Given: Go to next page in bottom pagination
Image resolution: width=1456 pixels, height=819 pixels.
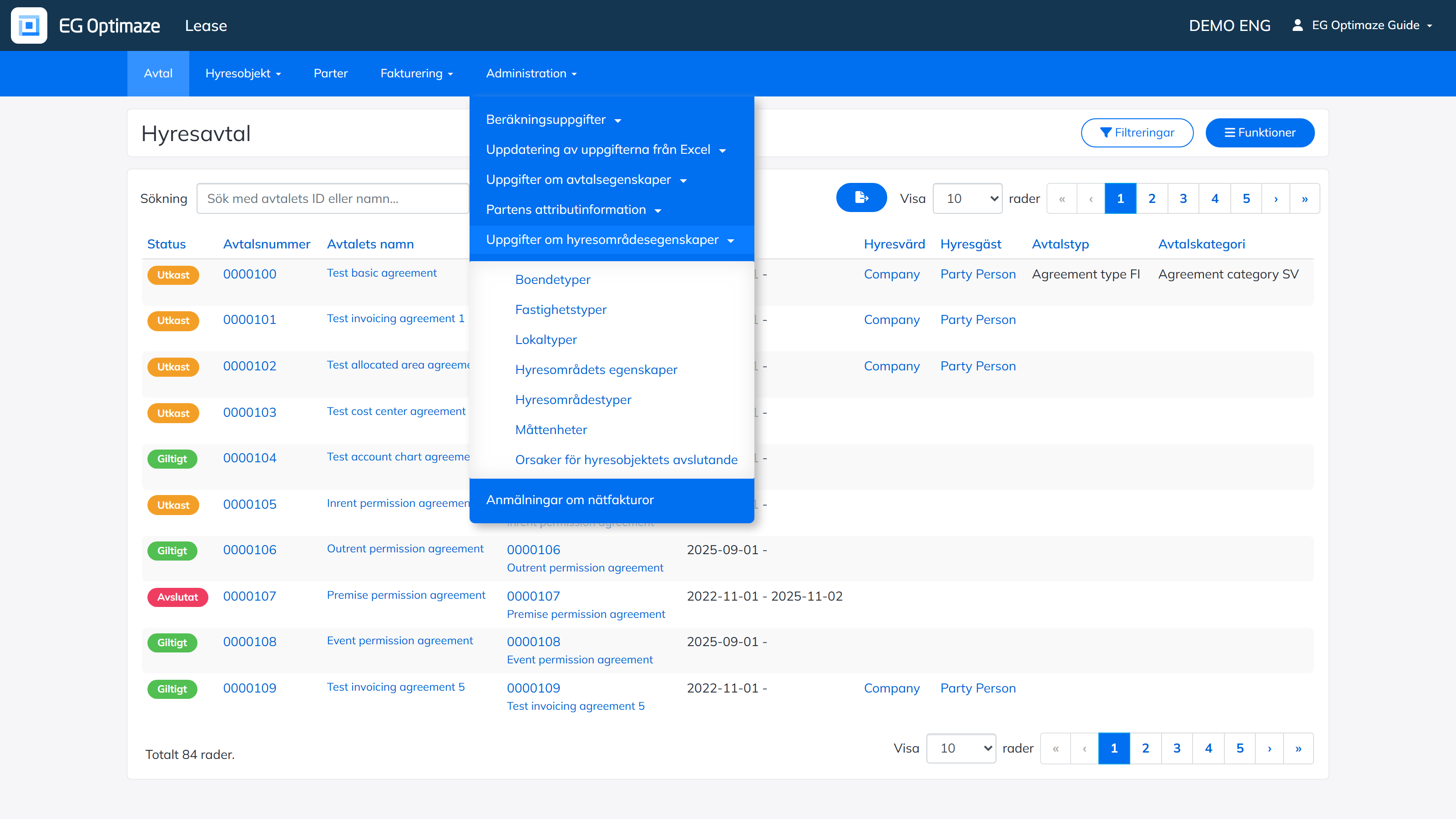Looking at the screenshot, I should (1269, 748).
